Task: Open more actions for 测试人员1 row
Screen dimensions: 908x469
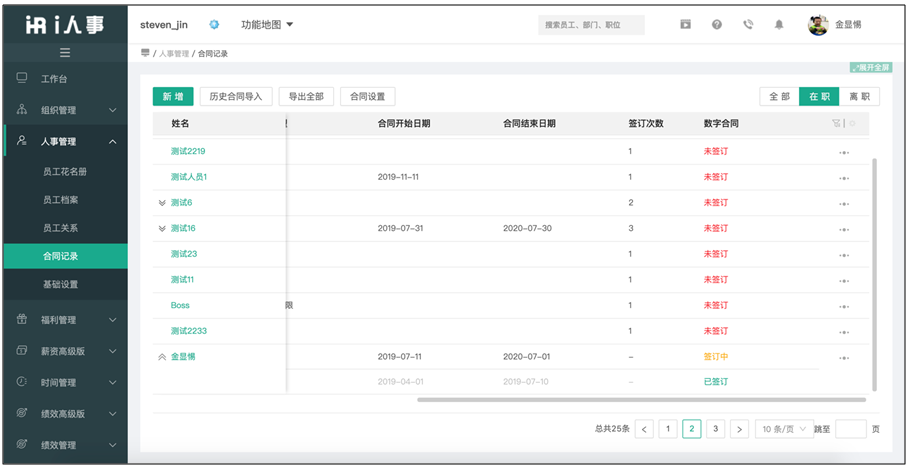Action: pyautogui.click(x=844, y=178)
